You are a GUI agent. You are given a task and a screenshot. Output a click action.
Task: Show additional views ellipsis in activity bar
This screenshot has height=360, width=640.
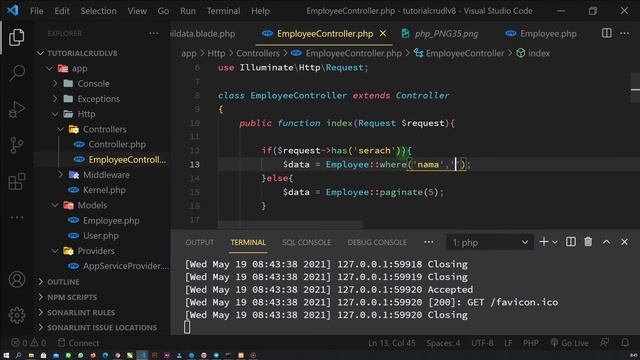coord(16,217)
